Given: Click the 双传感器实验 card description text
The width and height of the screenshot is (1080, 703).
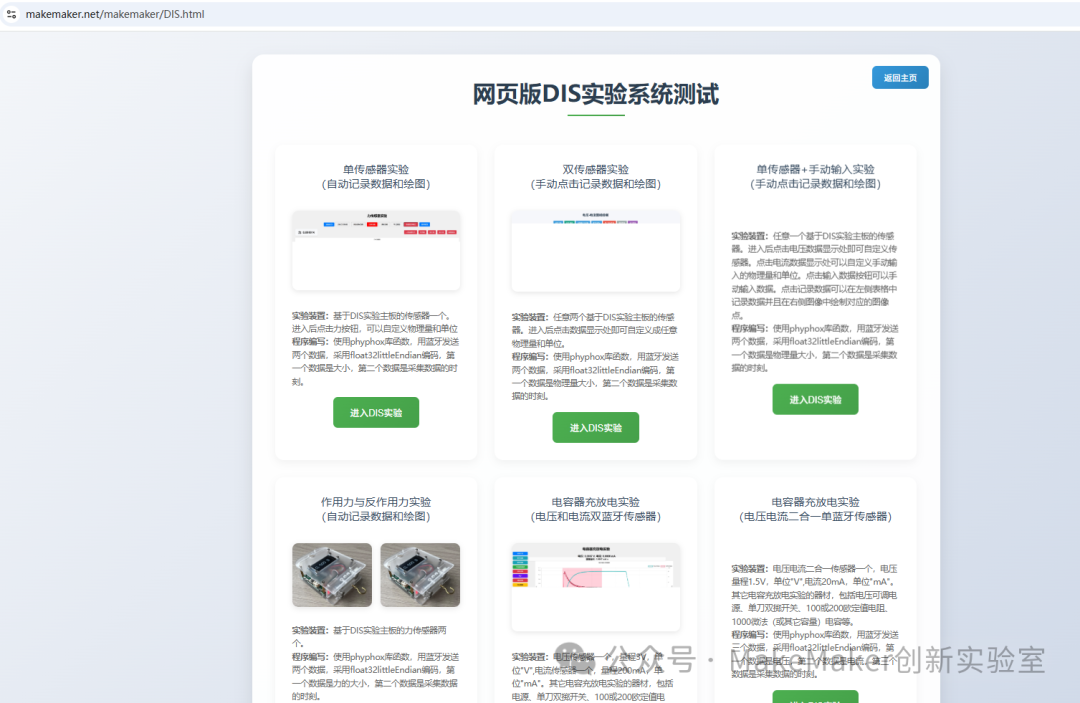Looking at the screenshot, I should (596, 357).
